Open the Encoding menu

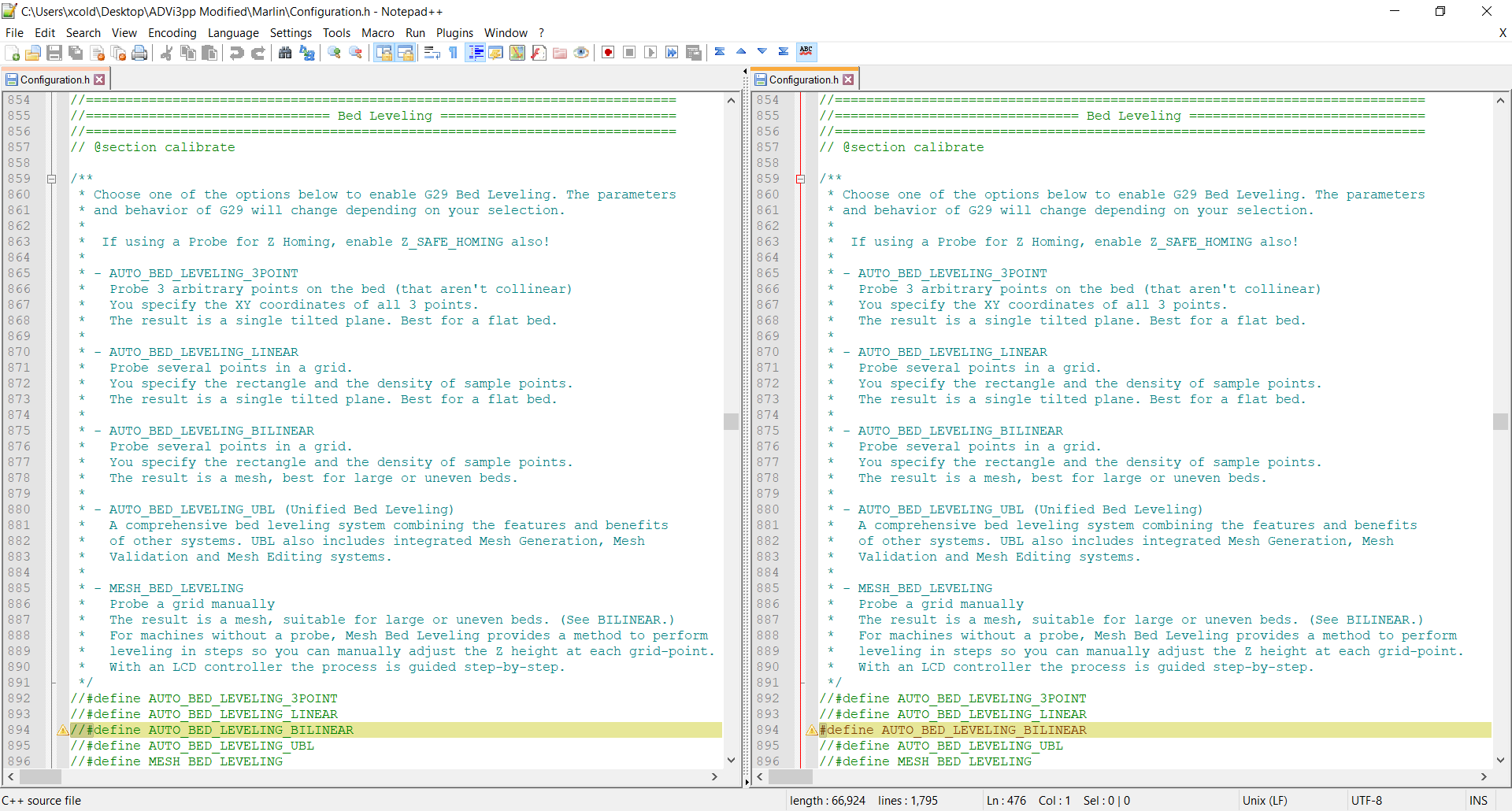(x=172, y=33)
